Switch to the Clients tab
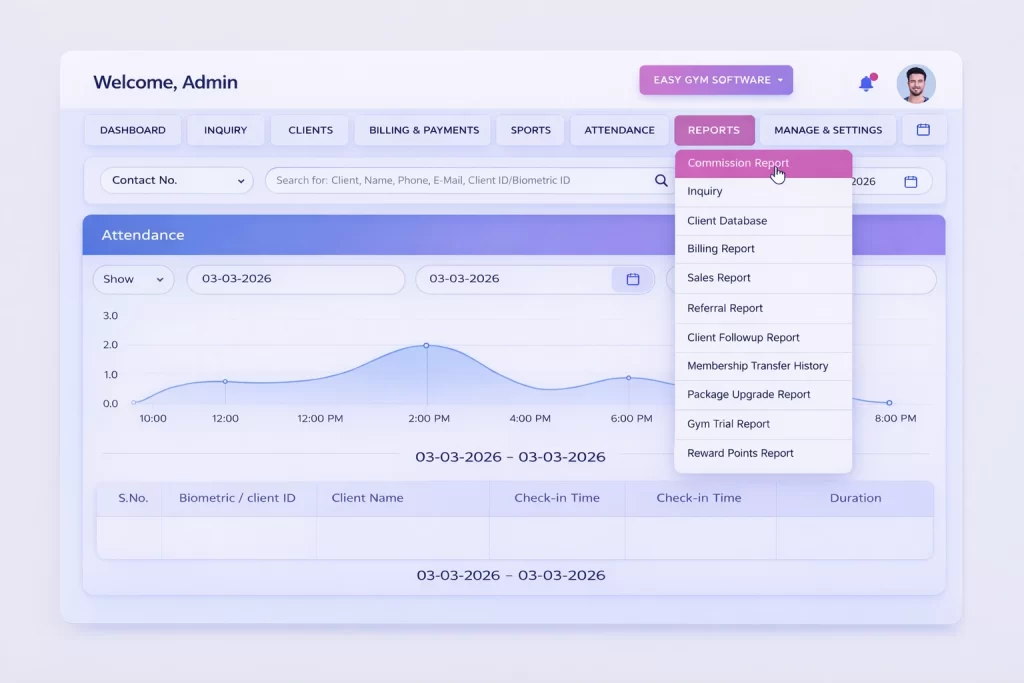Image resolution: width=1024 pixels, height=683 pixels. pyautogui.click(x=309, y=129)
